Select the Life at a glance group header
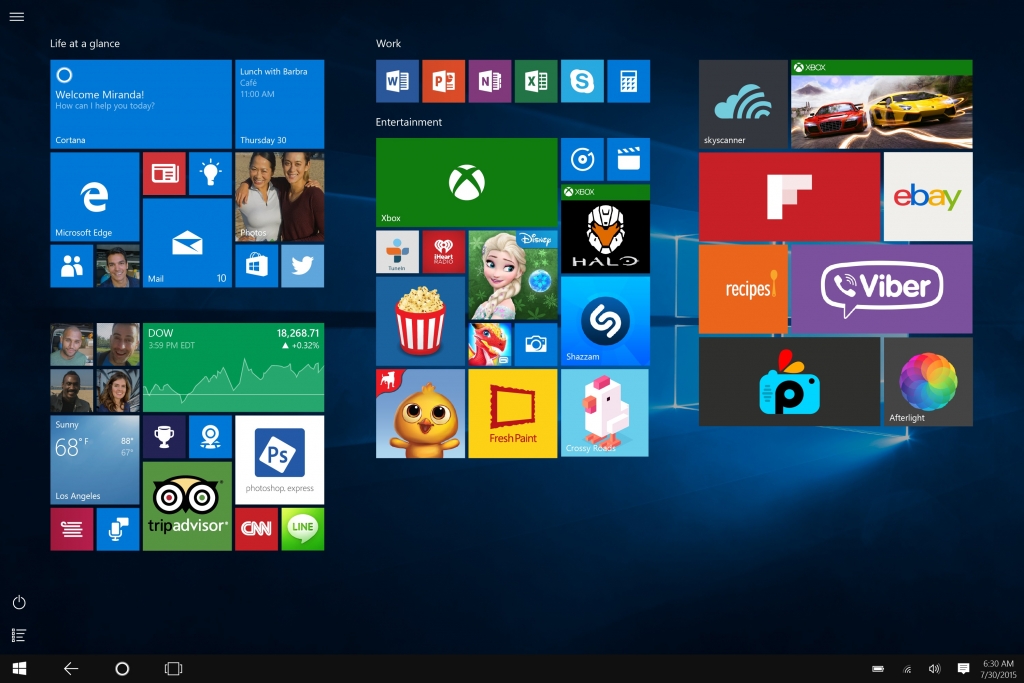The height and width of the screenshot is (683, 1024). (x=85, y=44)
